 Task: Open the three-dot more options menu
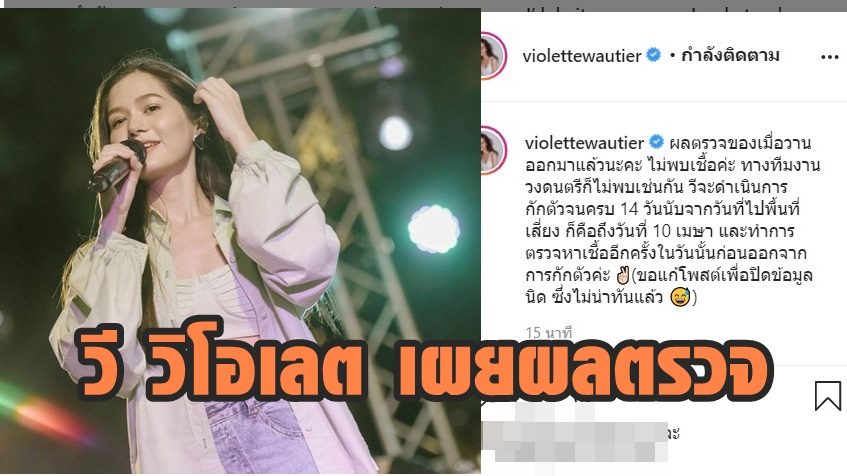[x=829, y=57]
